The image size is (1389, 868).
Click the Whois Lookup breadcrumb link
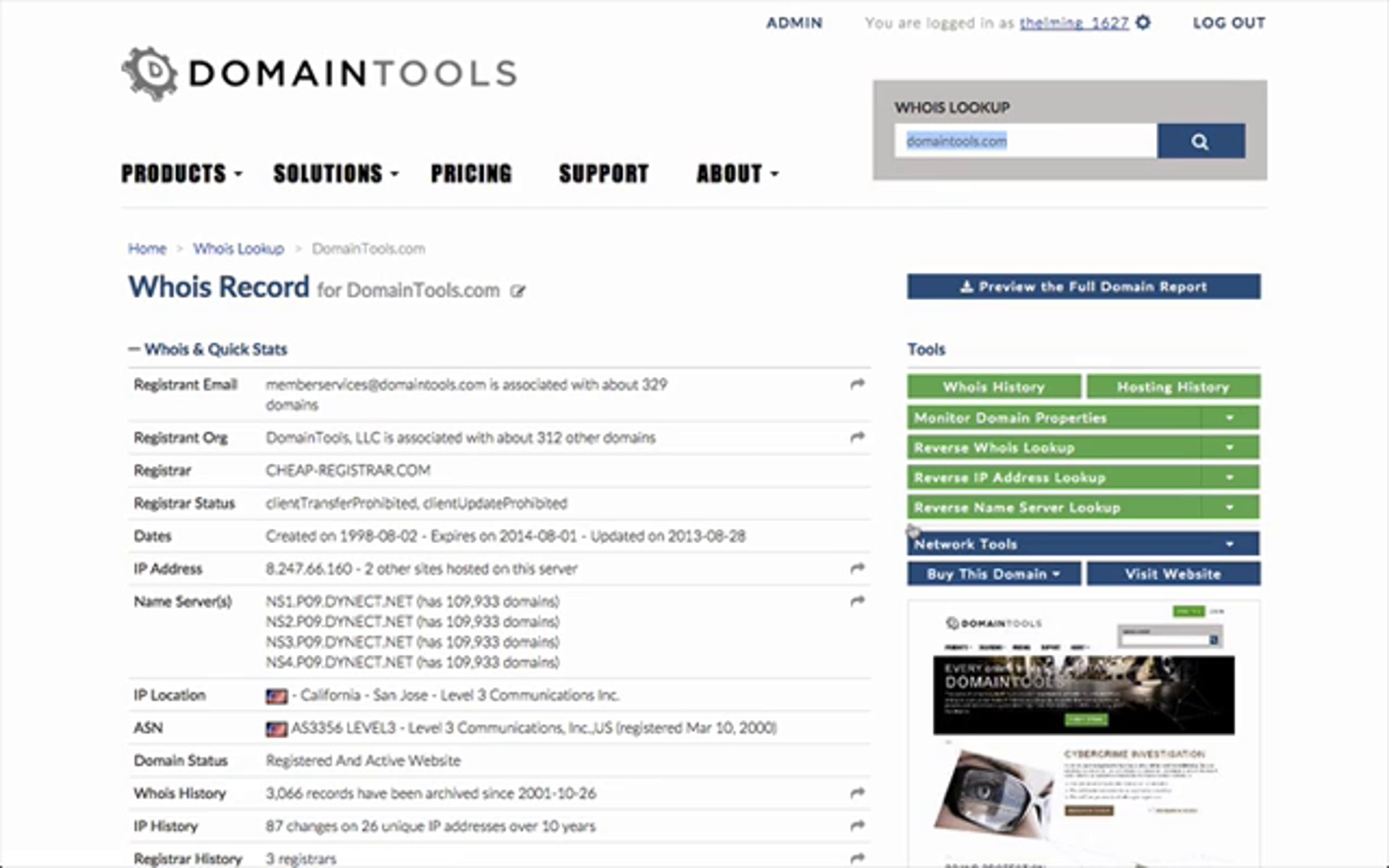click(x=238, y=249)
